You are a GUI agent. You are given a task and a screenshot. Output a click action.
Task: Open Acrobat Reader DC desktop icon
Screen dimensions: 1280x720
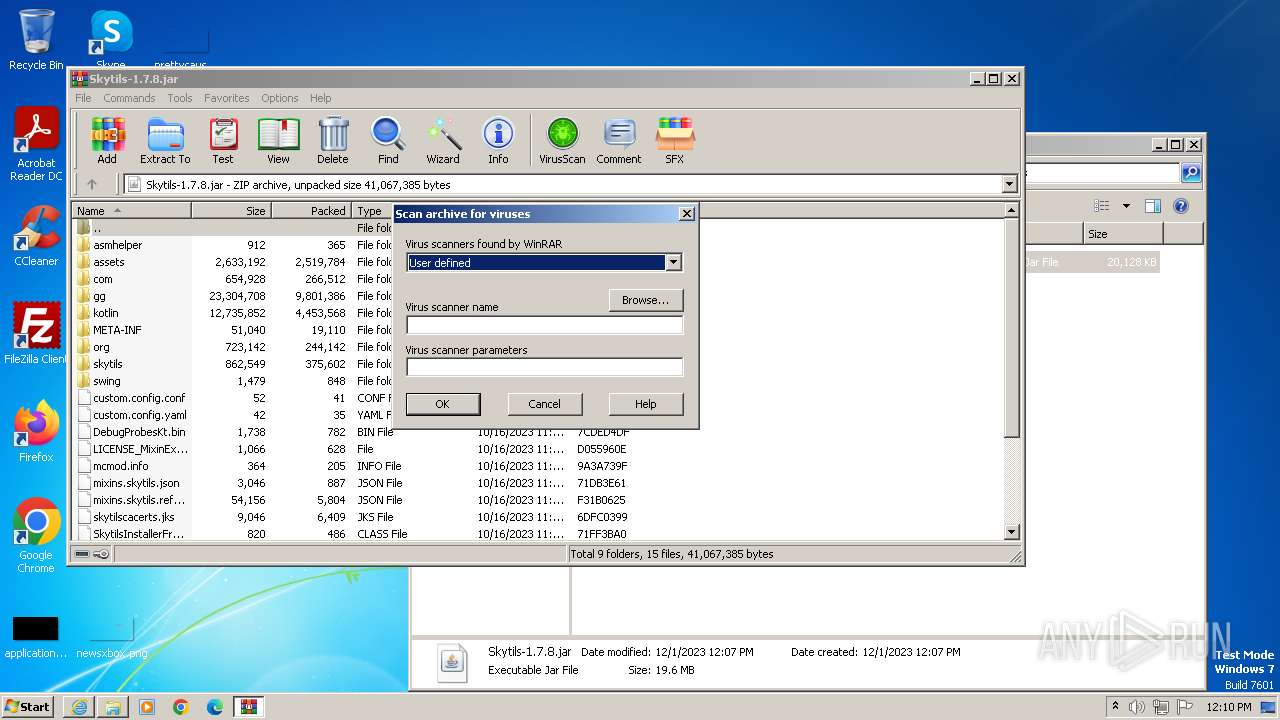(36, 145)
